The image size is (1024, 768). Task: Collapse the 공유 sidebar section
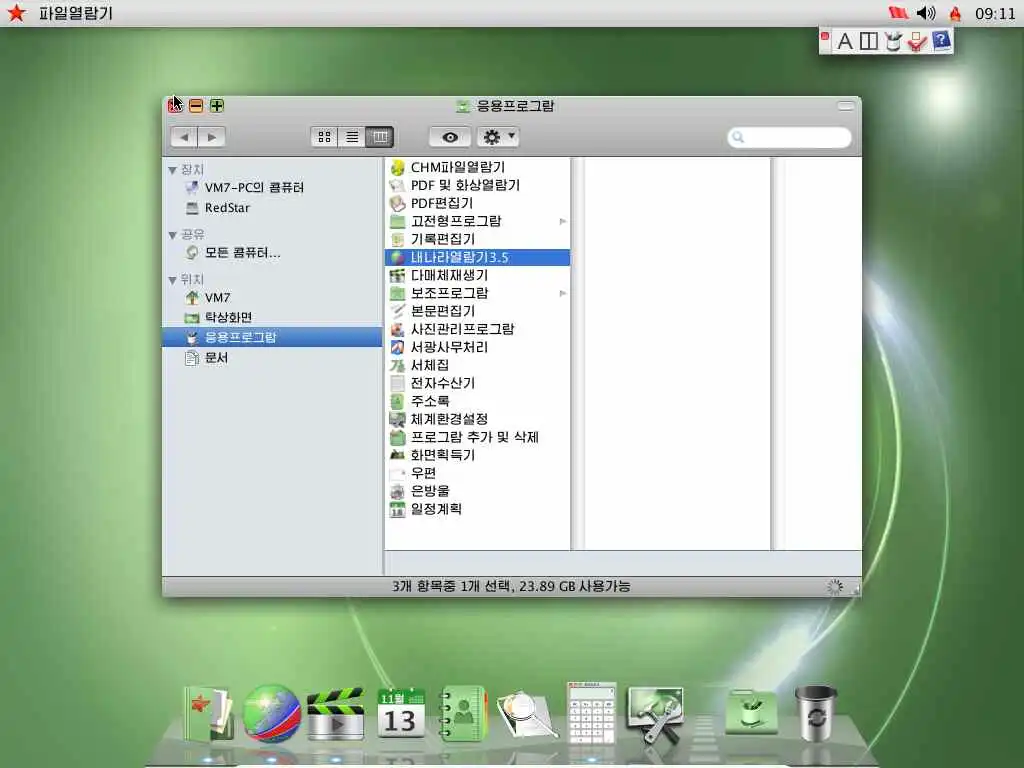(x=172, y=235)
